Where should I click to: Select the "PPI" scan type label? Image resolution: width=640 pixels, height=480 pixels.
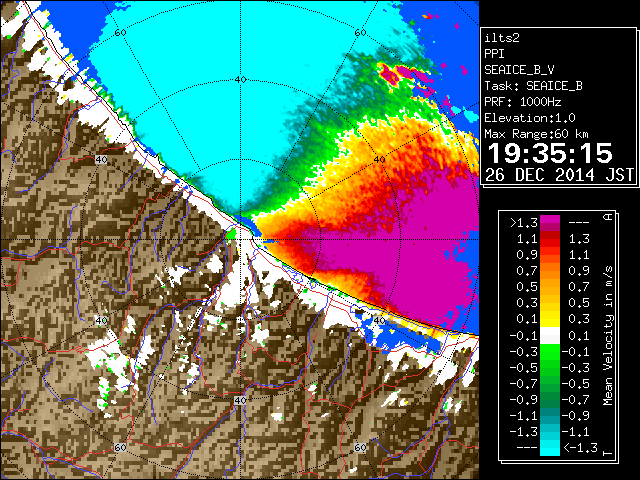click(494, 54)
